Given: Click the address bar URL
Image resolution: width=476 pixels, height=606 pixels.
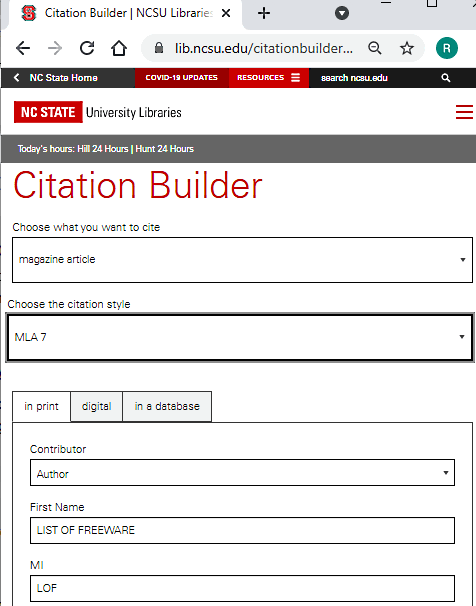Looking at the screenshot, I should [x=264, y=48].
